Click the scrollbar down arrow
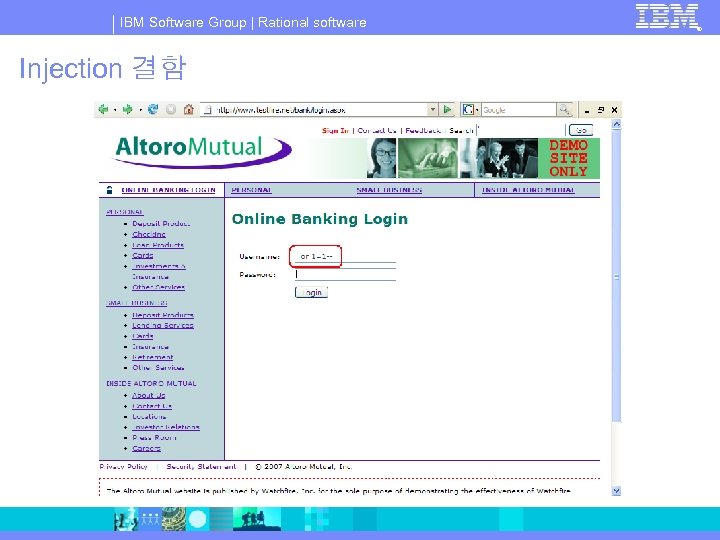 click(x=617, y=491)
